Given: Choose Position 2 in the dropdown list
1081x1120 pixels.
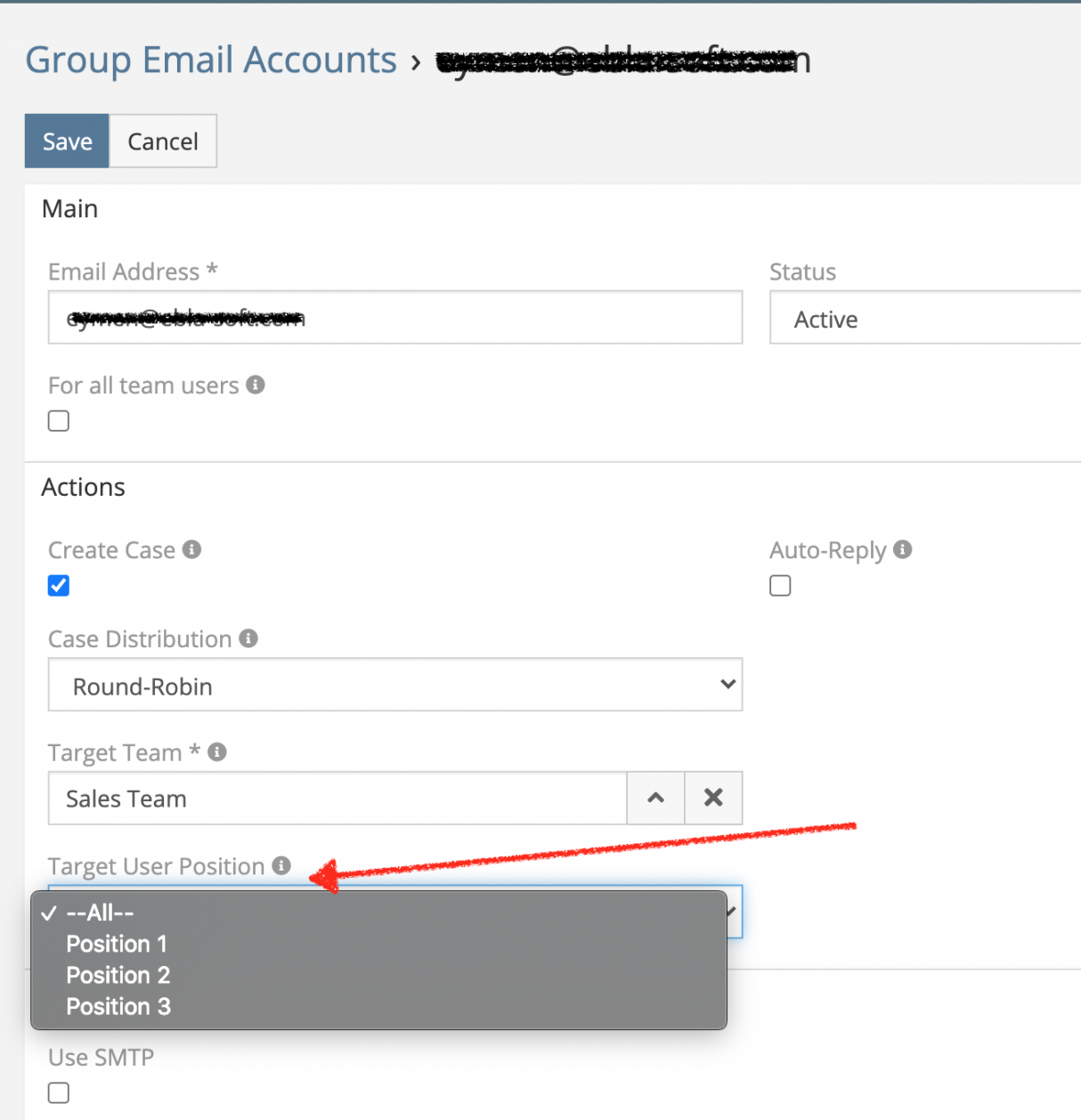Looking at the screenshot, I should pyautogui.click(x=118, y=975).
